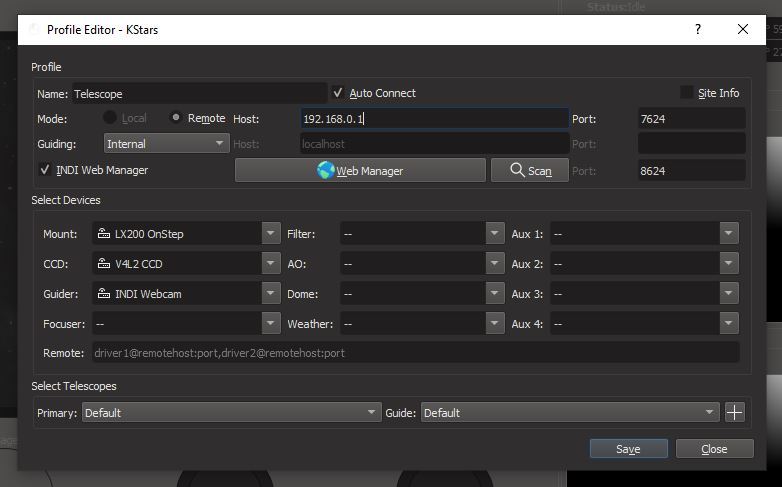Click the help question mark in title bar

pos(698,29)
